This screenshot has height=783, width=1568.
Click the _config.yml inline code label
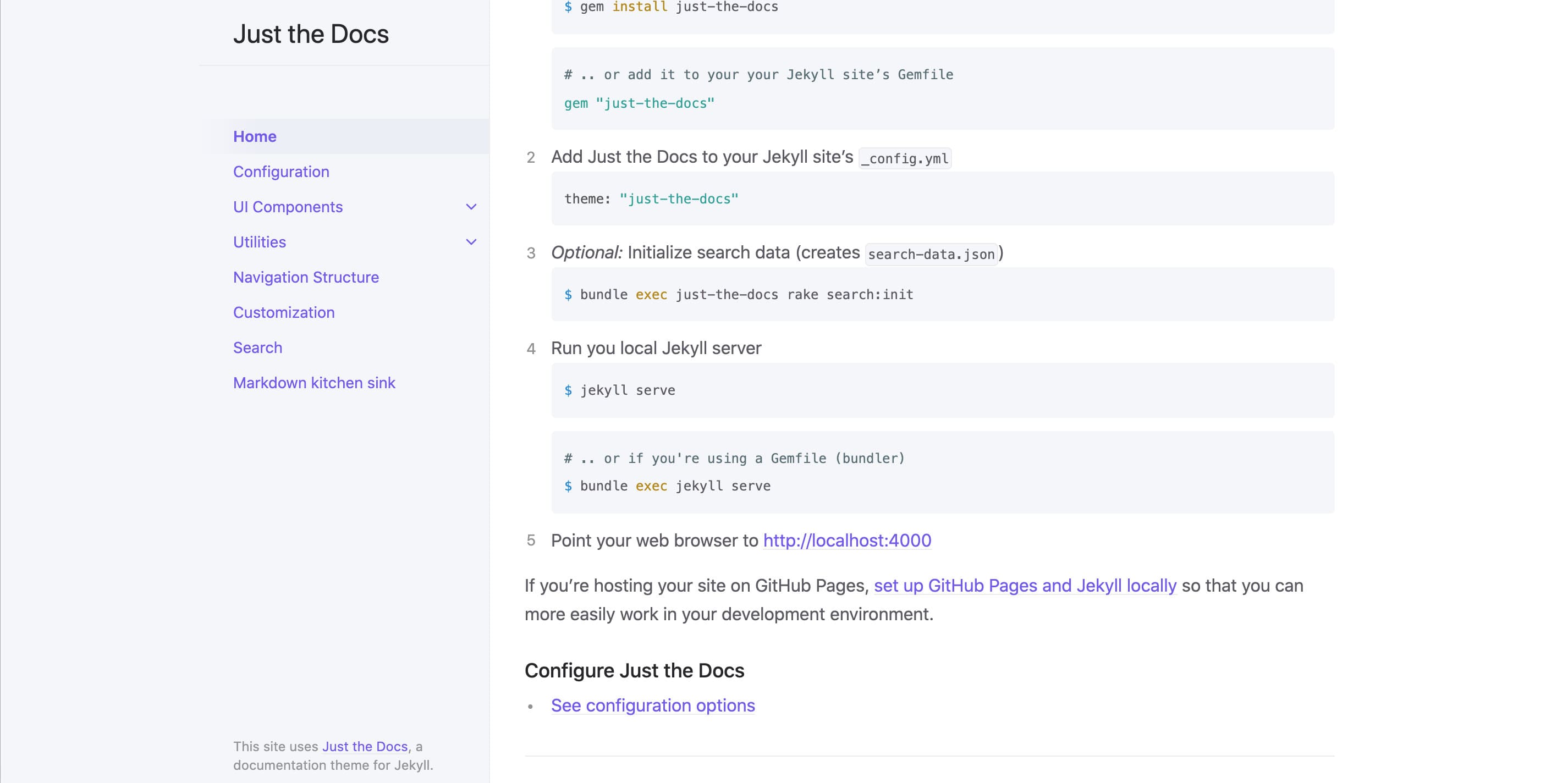(904, 159)
